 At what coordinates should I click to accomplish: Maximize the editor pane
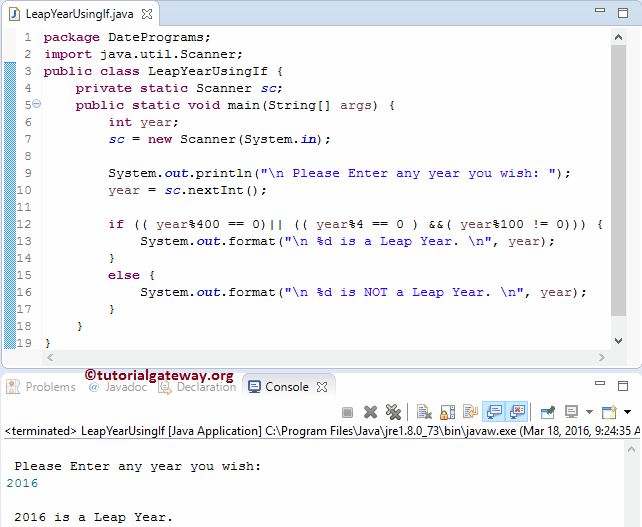point(623,13)
